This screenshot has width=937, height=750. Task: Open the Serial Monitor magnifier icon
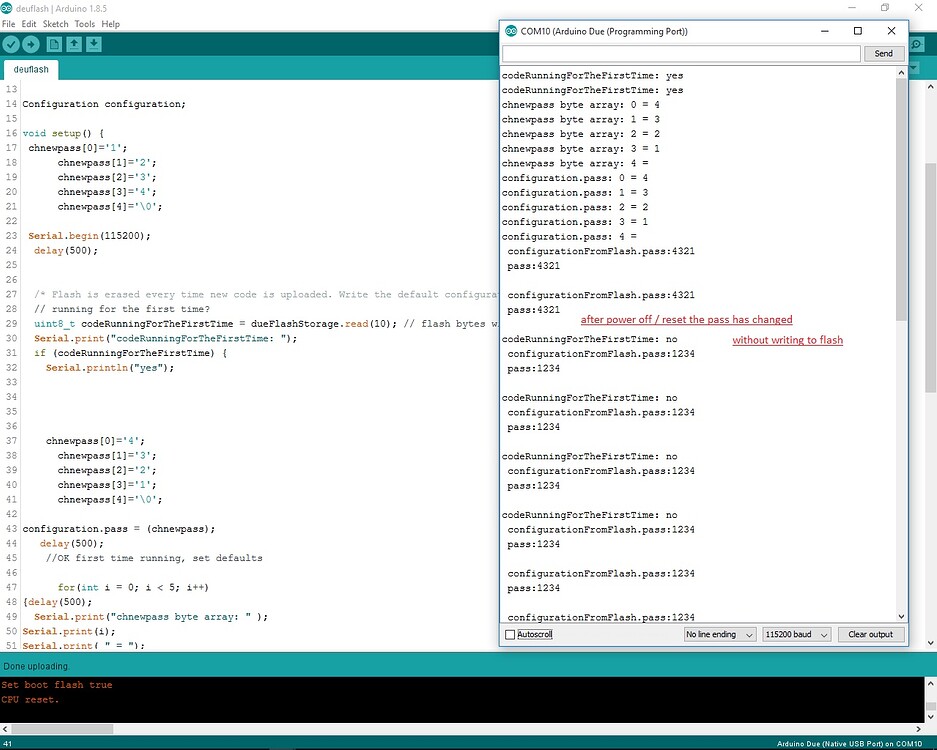click(915, 44)
